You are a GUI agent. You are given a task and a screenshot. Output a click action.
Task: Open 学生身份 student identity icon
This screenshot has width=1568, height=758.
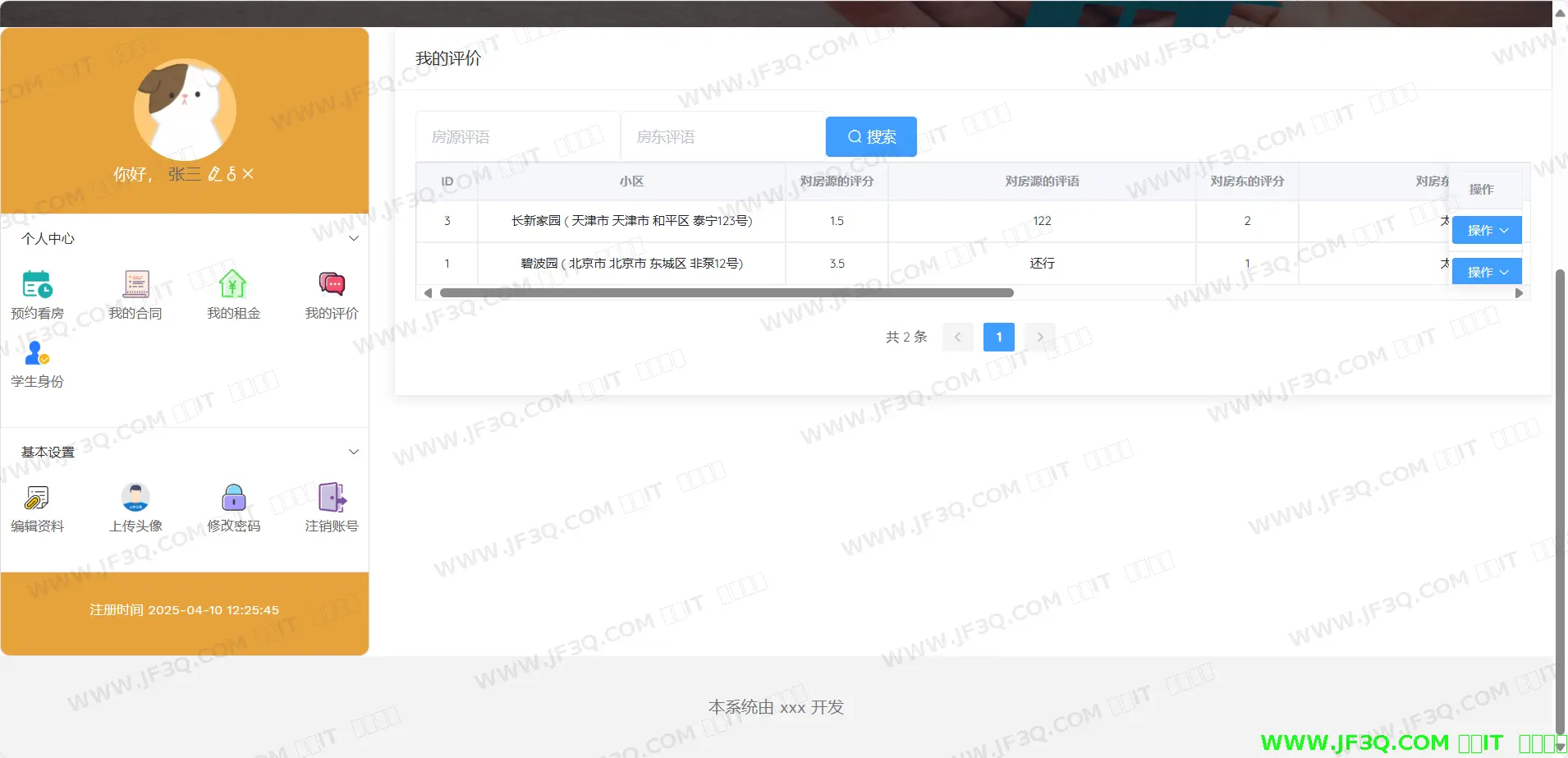tap(37, 353)
